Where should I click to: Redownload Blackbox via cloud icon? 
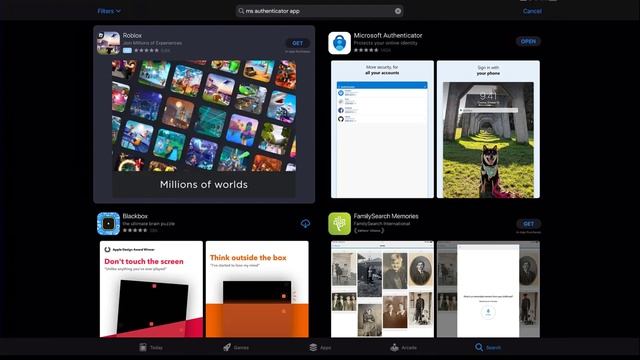(x=305, y=224)
